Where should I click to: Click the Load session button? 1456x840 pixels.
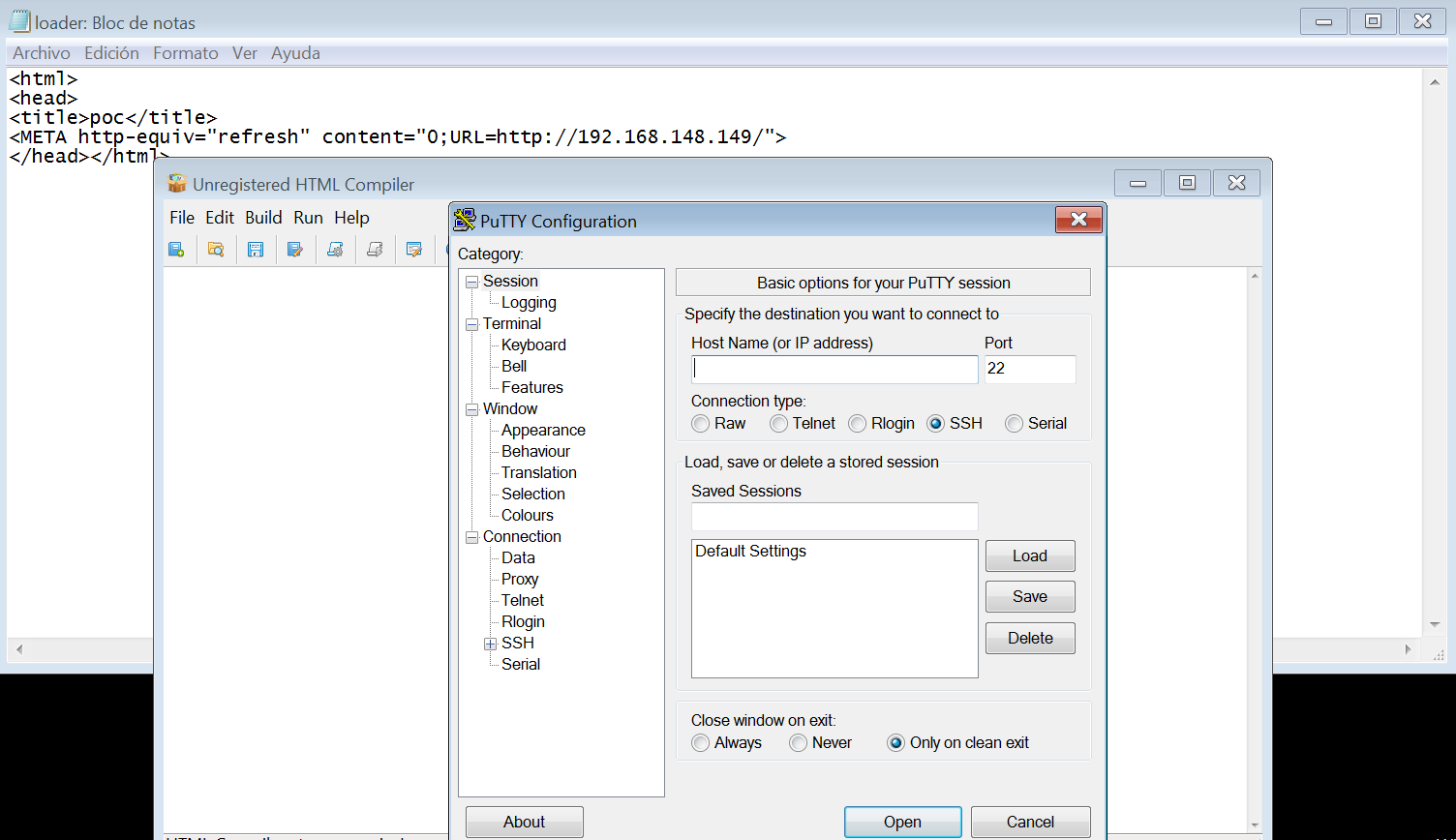coord(1030,555)
